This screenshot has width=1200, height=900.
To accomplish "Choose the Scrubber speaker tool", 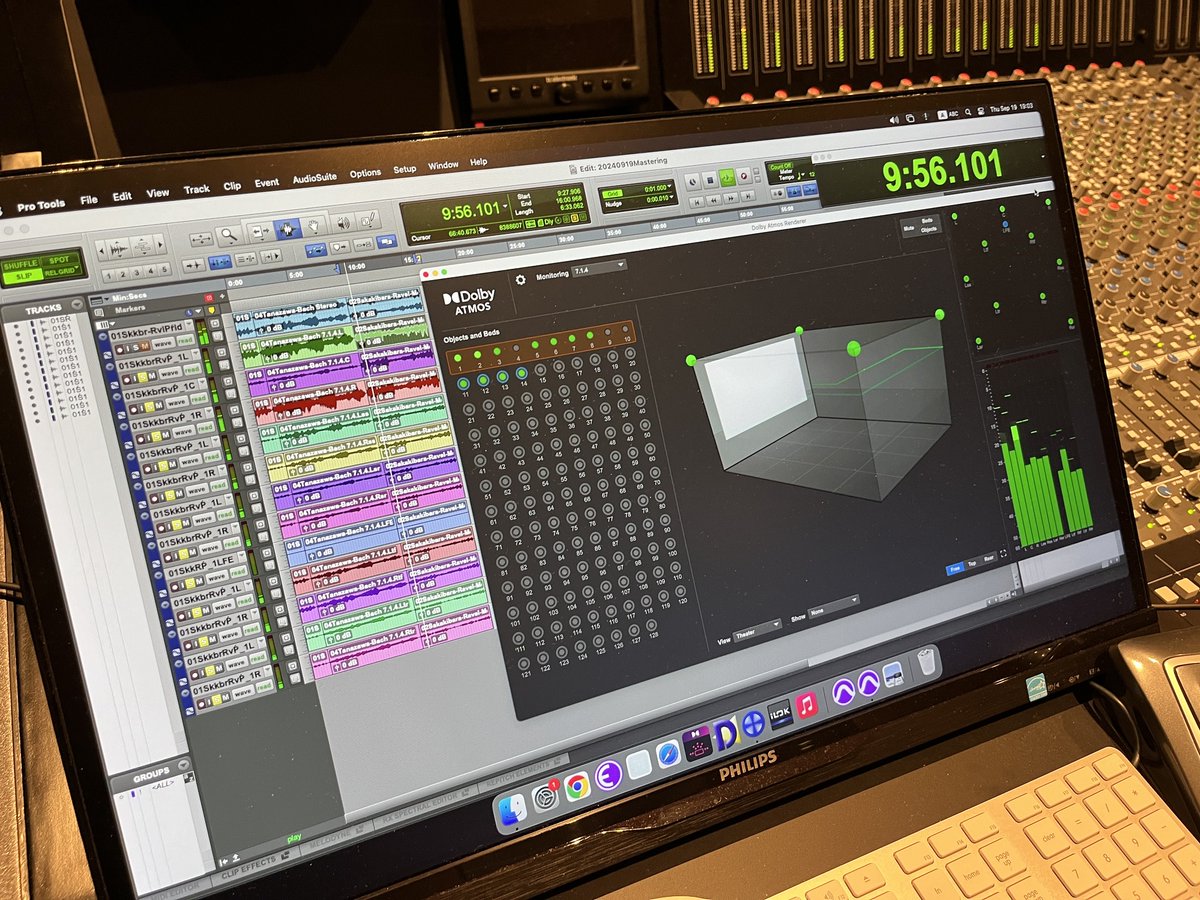I will [342, 224].
